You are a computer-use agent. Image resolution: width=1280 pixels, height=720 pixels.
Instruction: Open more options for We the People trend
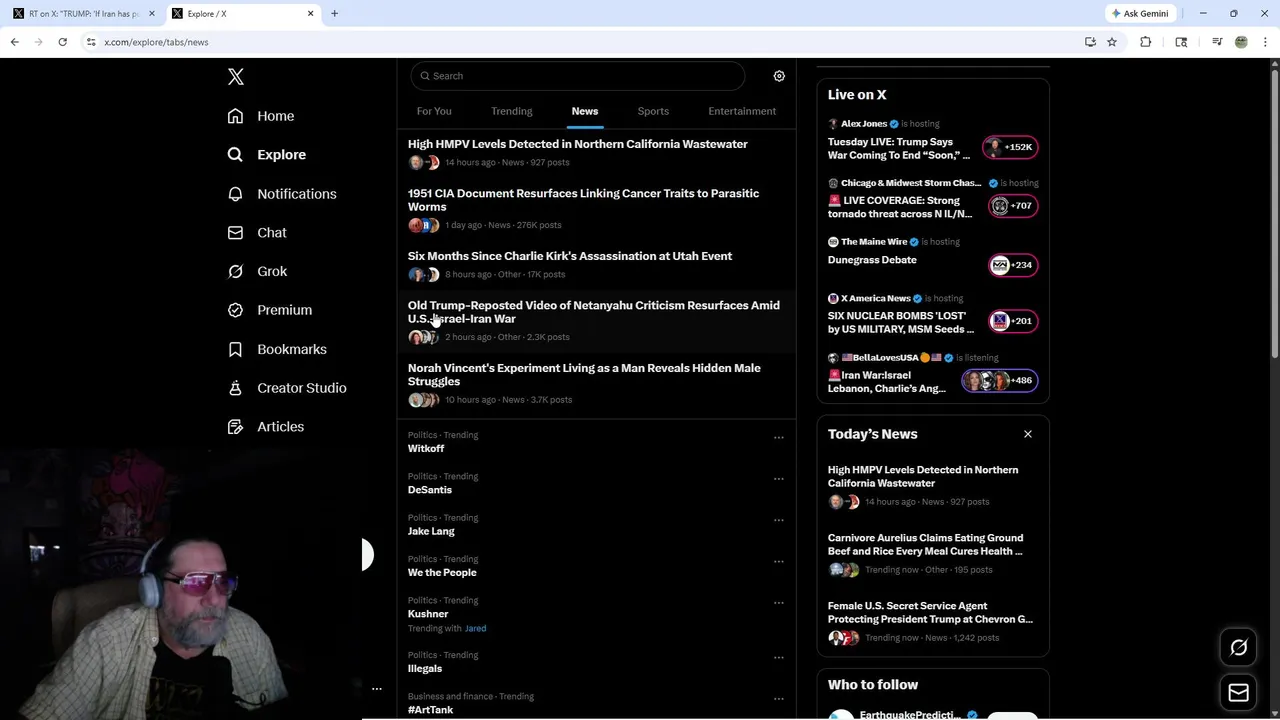pyautogui.click(x=778, y=561)
